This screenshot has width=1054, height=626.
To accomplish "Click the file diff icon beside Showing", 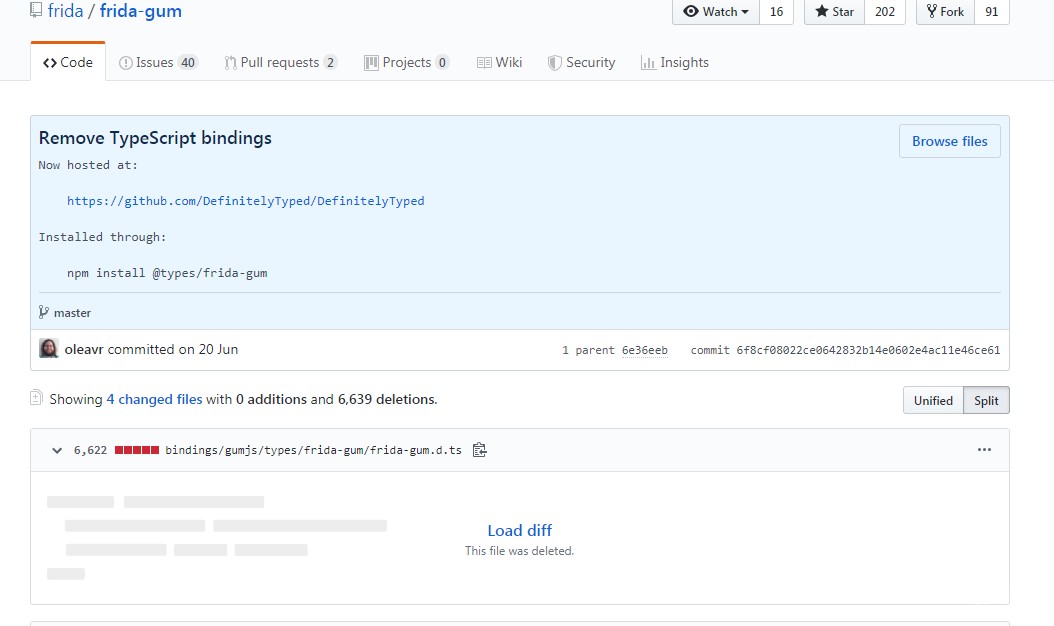I will (36, 398).
